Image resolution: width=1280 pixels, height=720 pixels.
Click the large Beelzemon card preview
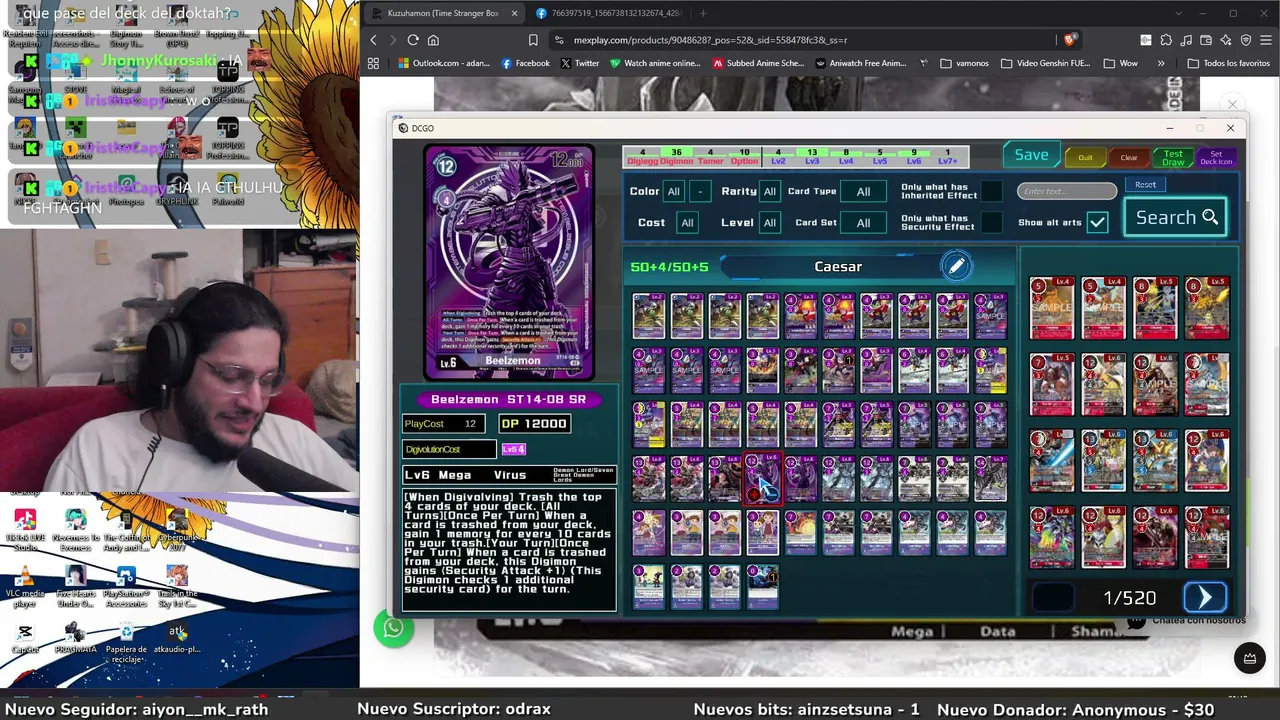pyautogui.click(x=510, y=262)
